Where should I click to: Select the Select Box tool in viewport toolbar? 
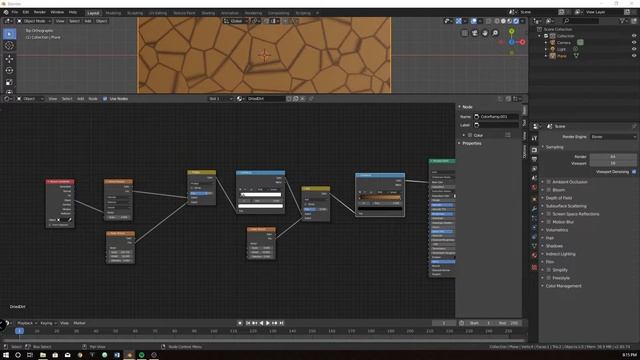(9, 34)
